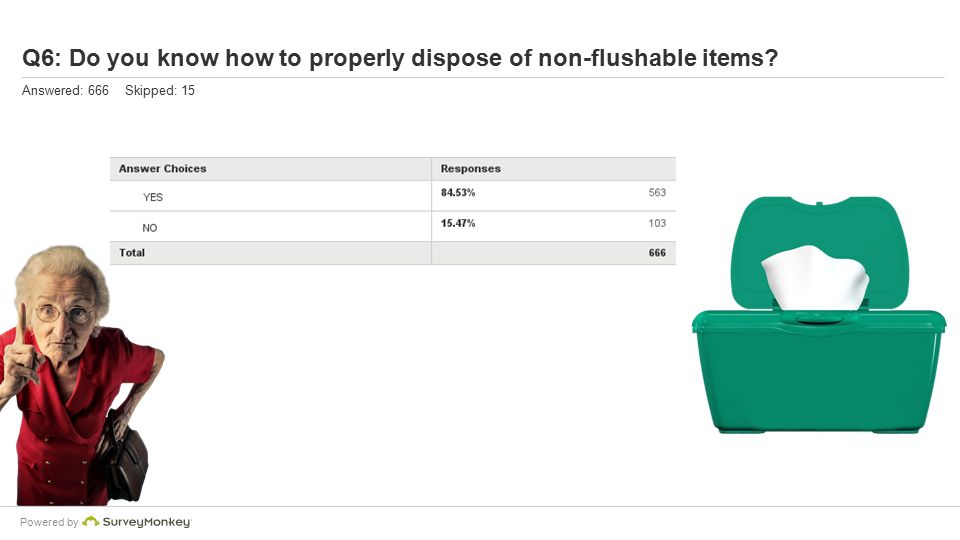960x540 pixels.
Task: Select the Q6 question title text
Action: click(x=400, y=58)
